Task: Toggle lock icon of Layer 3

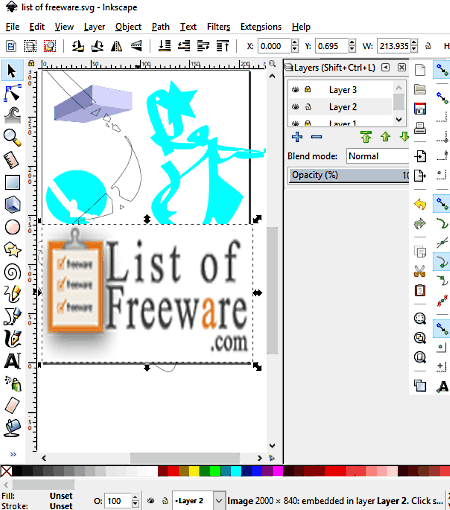Action: [x=308, y=89]
